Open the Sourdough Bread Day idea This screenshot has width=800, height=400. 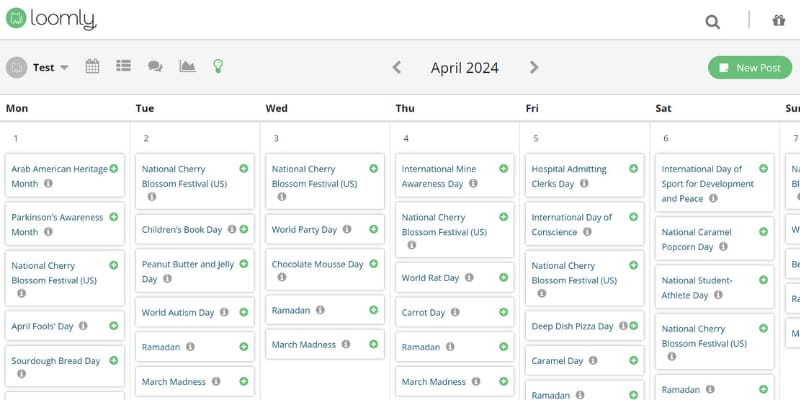(56, 361)
